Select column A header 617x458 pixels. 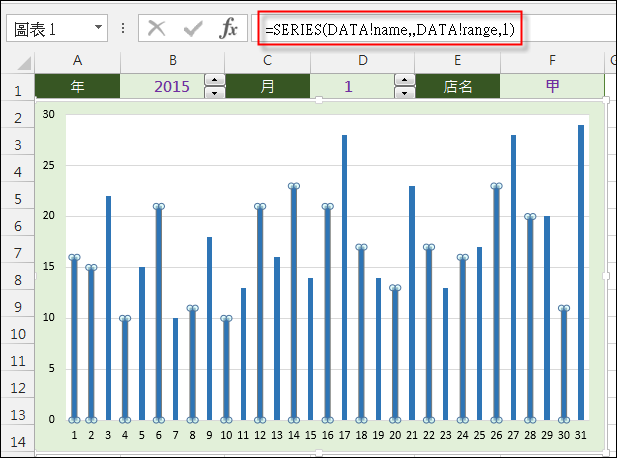coord(78,61)
